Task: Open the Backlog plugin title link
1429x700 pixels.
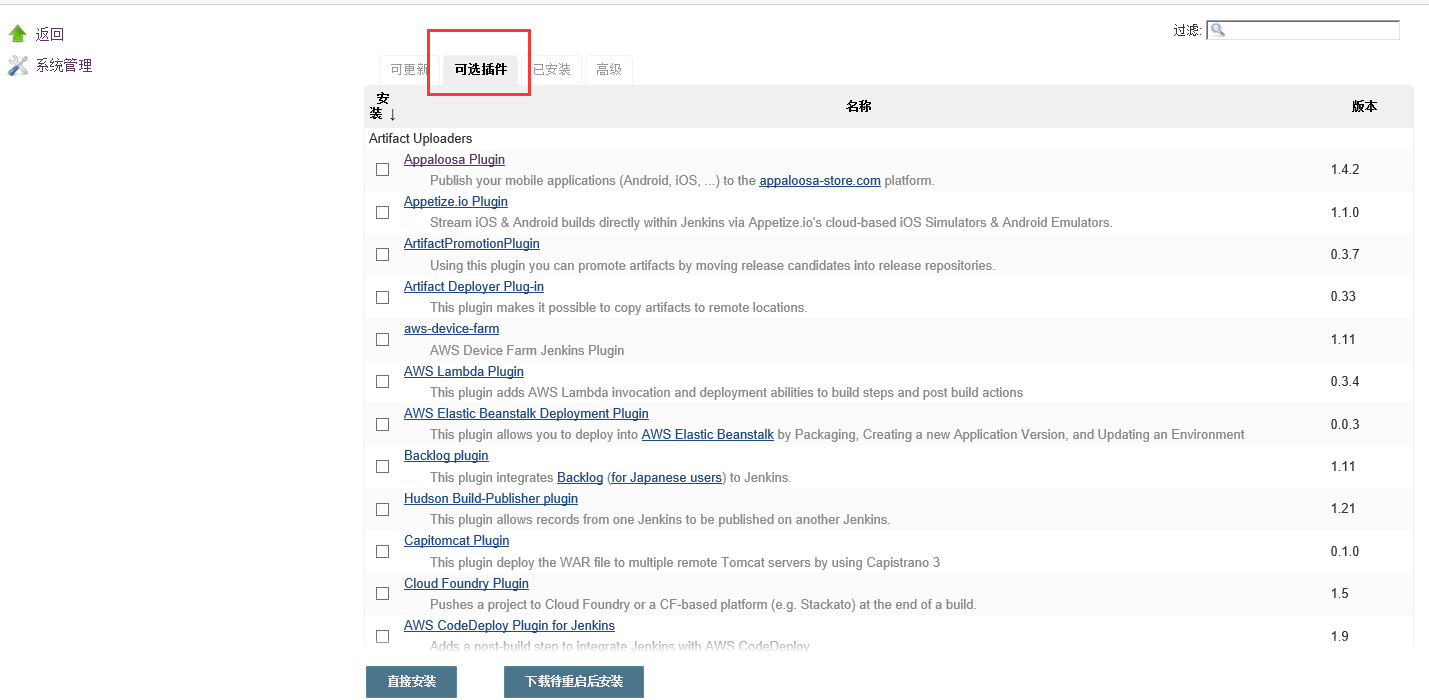Action: click(x=446, y=456)
